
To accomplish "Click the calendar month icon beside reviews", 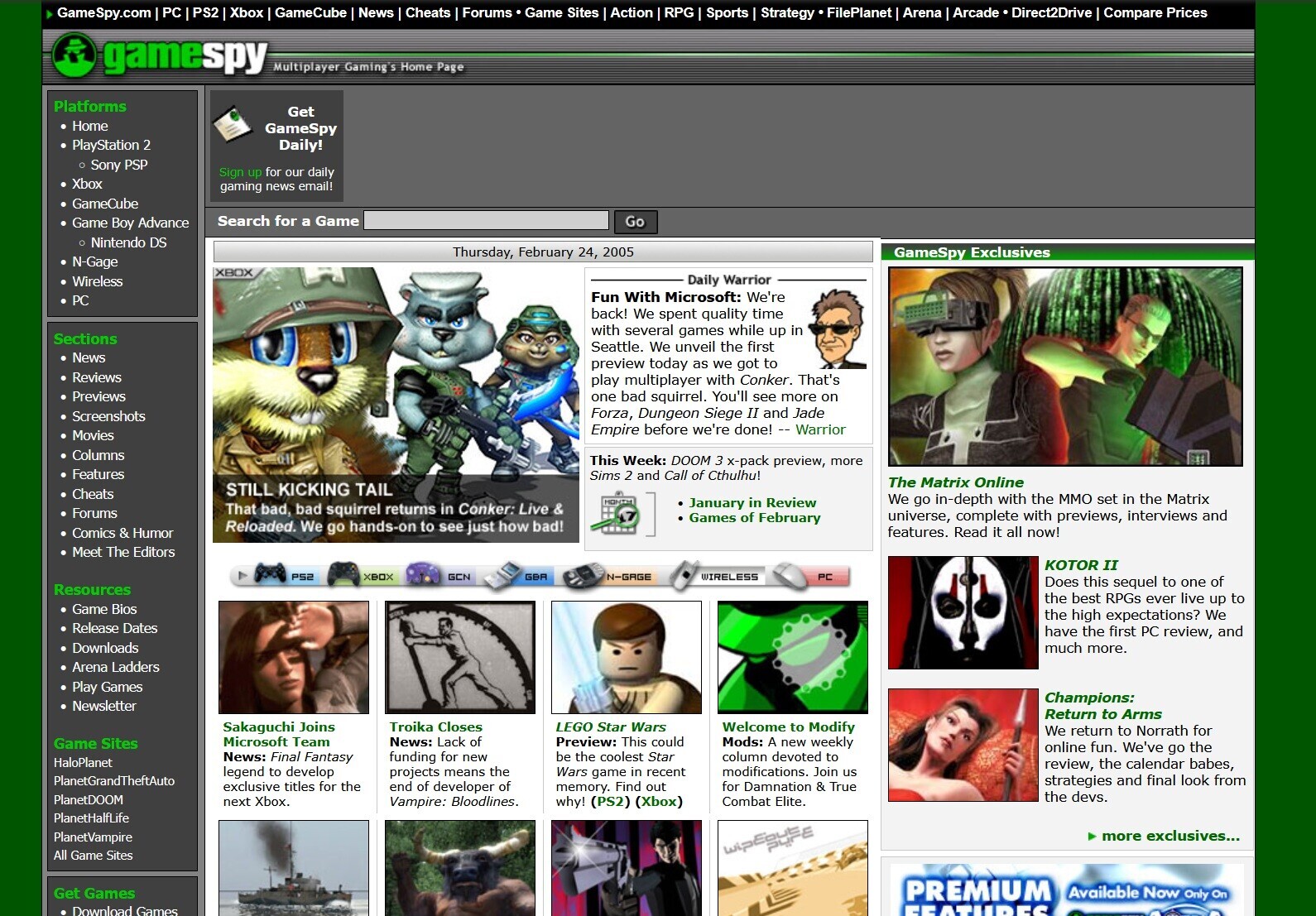I will pyautogui.click(x=615, y=513).
